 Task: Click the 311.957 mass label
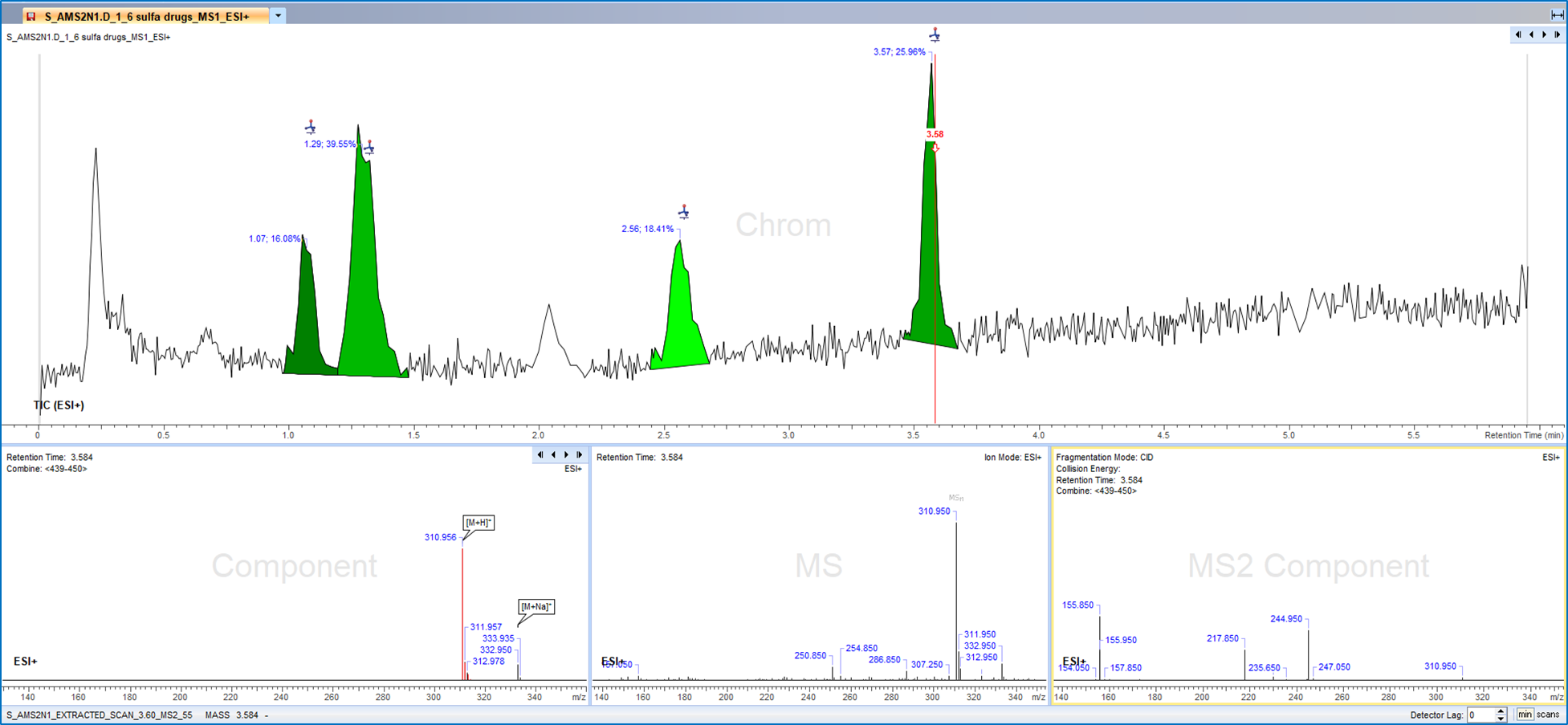(x=486, y=628)
